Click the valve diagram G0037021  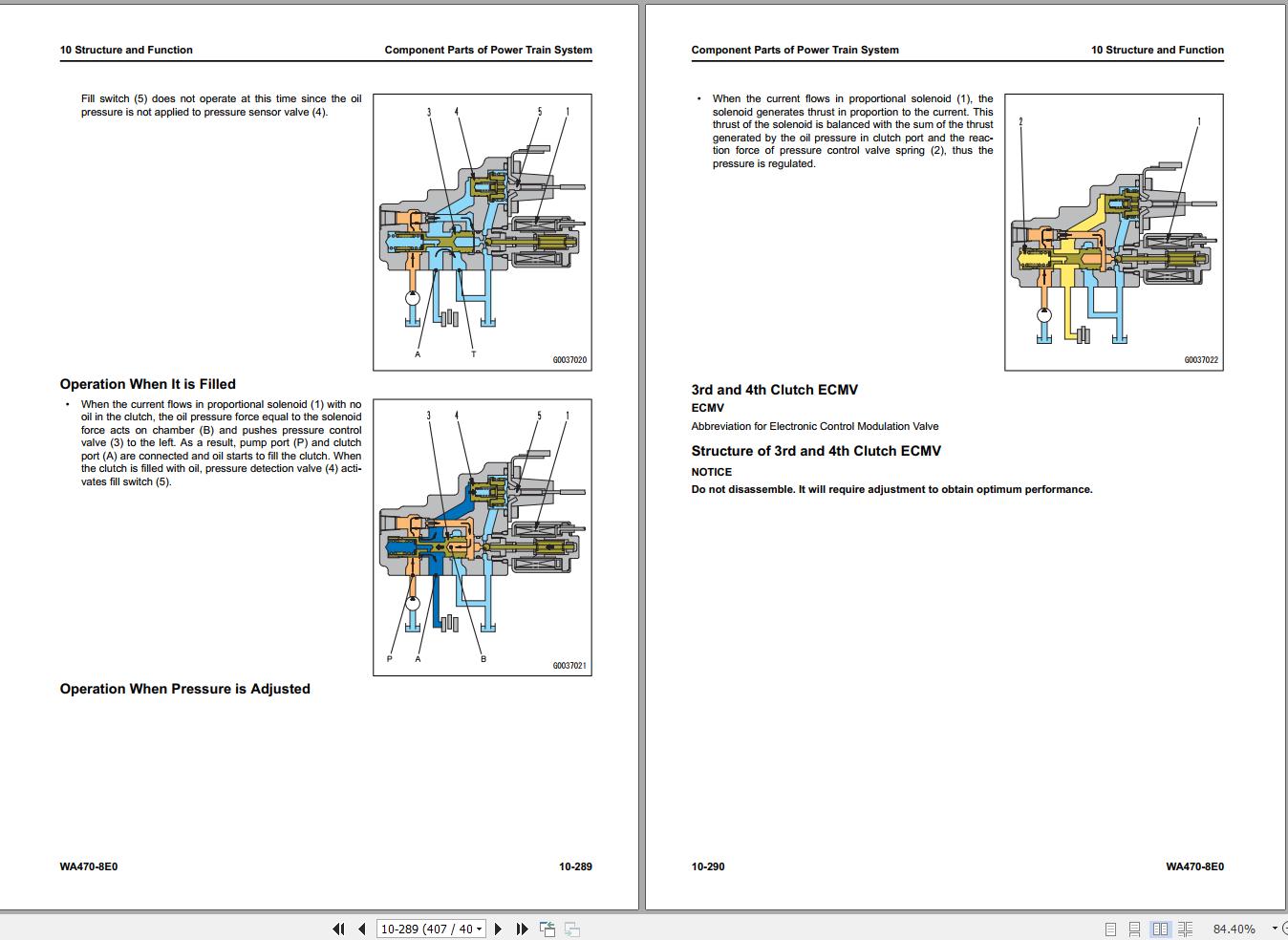[483, 538]
